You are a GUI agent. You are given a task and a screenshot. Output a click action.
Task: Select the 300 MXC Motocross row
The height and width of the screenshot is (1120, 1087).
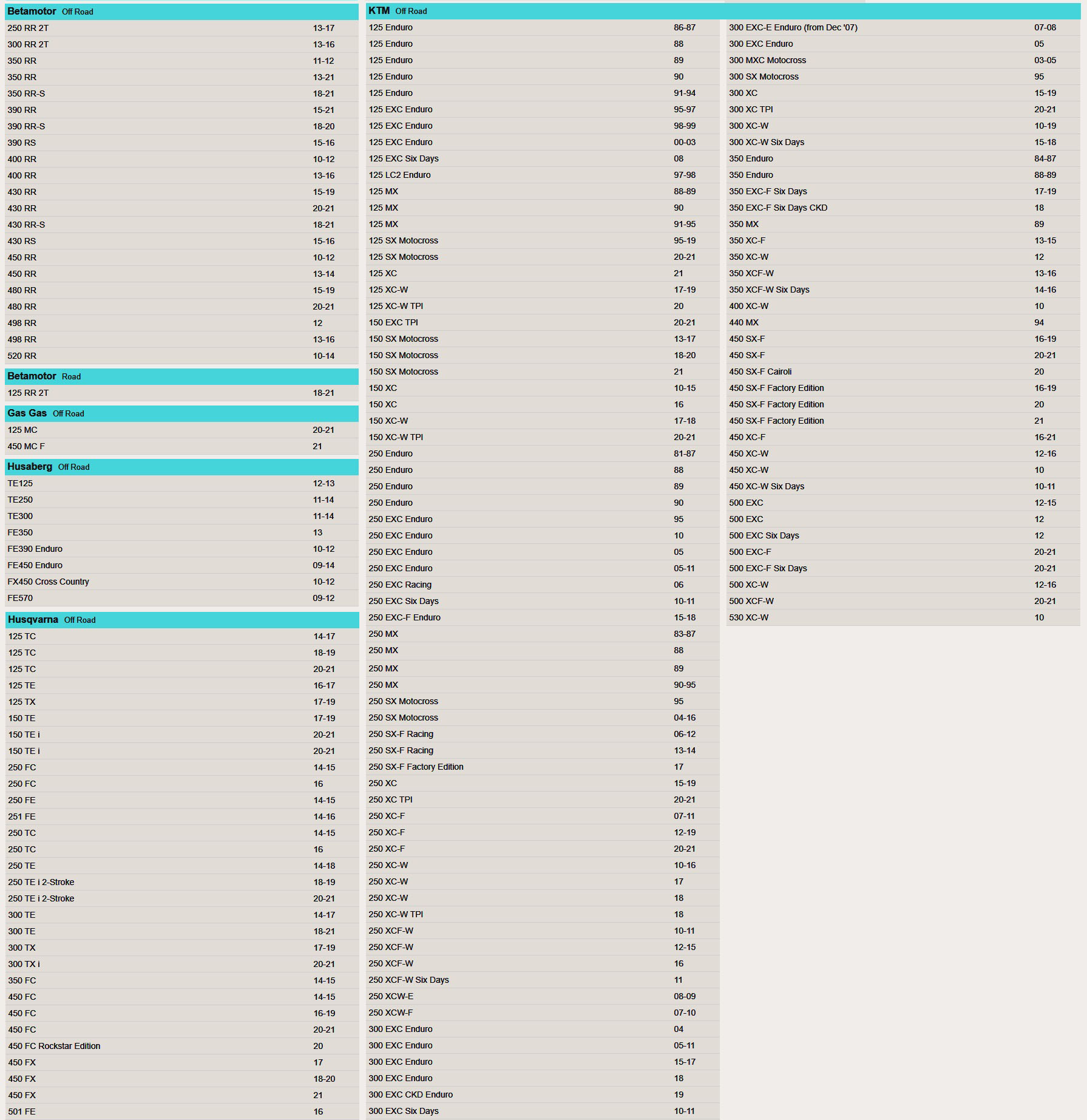[903, 60]
